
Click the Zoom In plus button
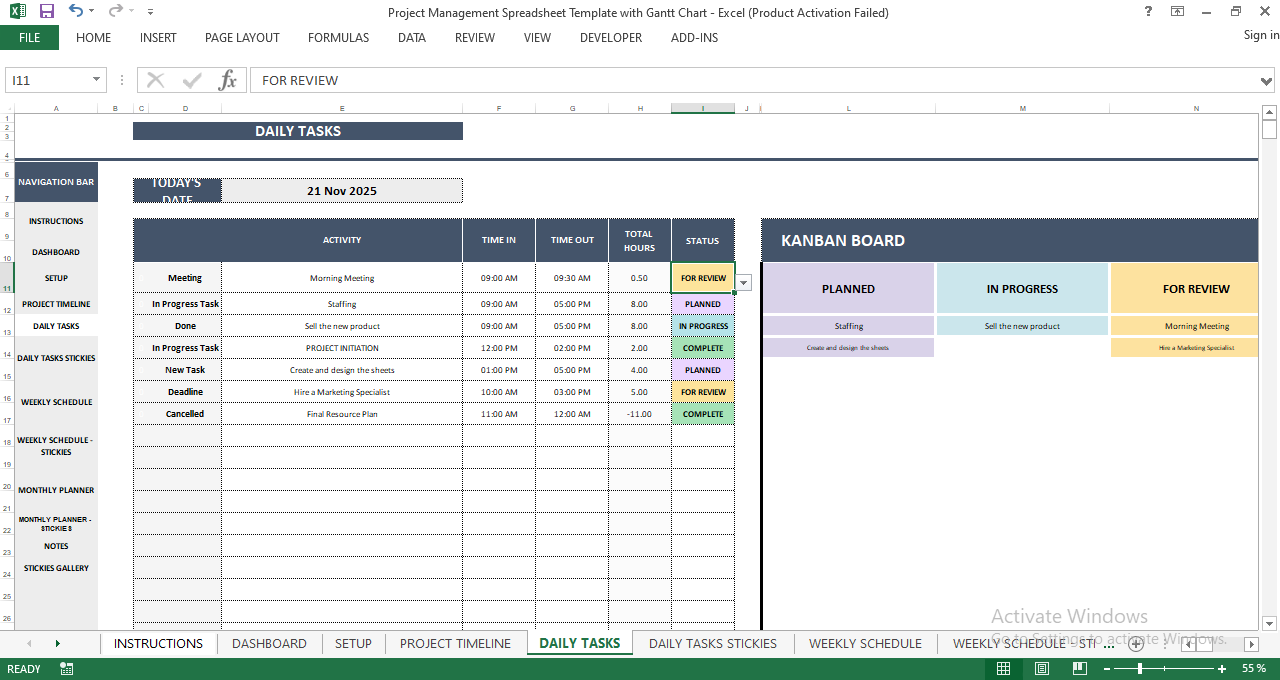[1223, 668]
